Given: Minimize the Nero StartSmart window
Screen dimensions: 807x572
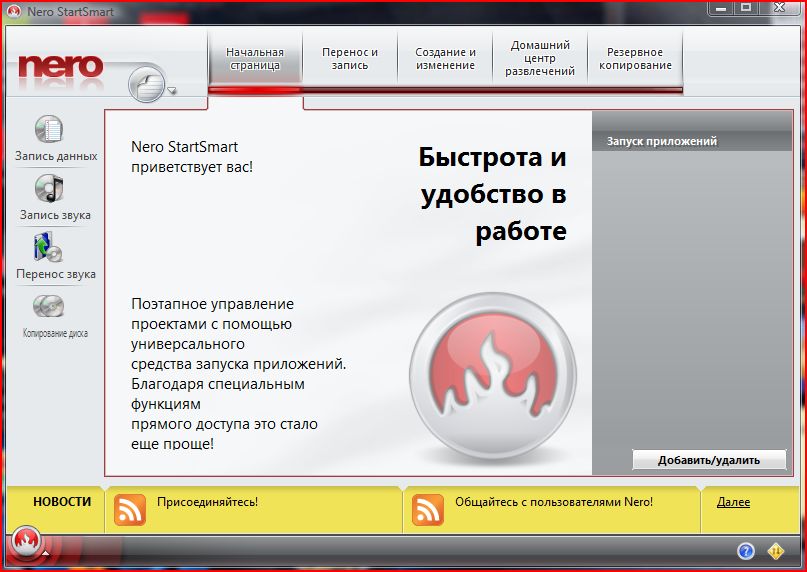Looking at the screenshot, I should [x=722, y=8].
